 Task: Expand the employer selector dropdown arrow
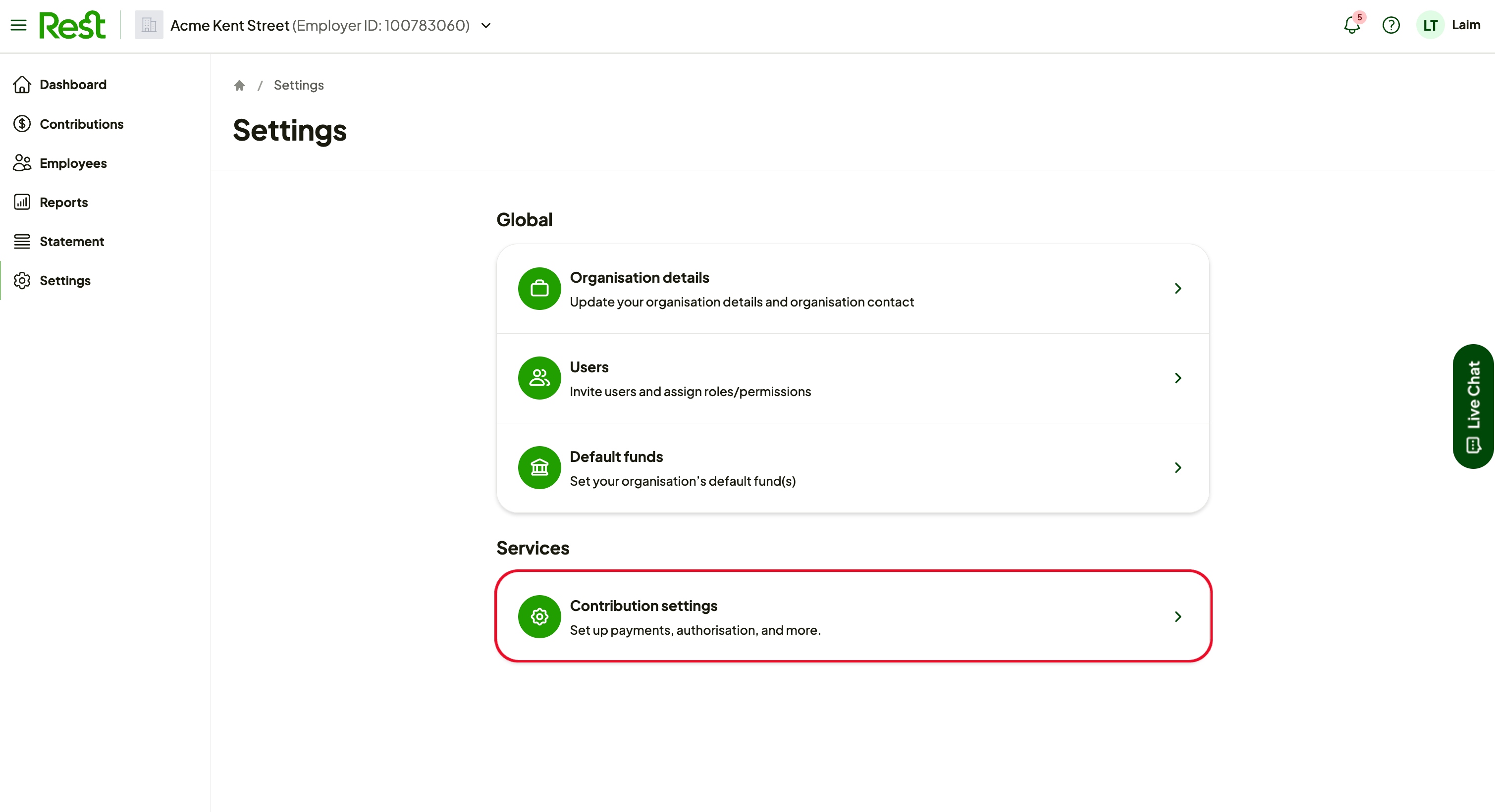tap(486, 26)
